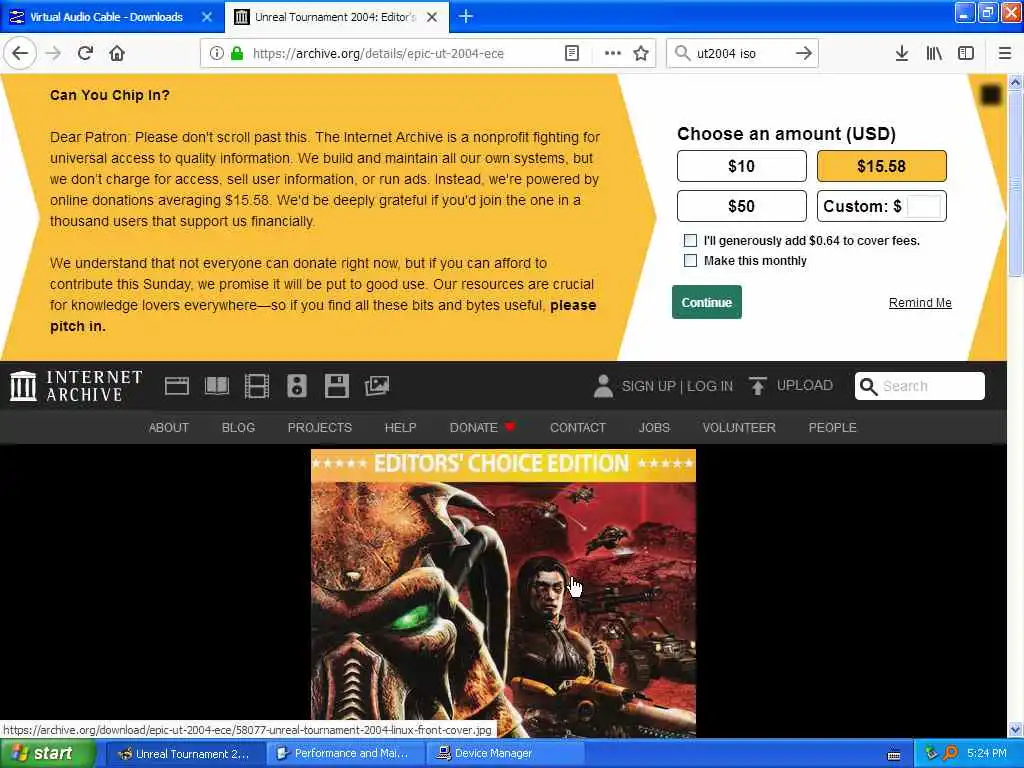The image size is (1024, 768).
Task: Switch to Device Manager taskbar window
Action: click(504, 754)
